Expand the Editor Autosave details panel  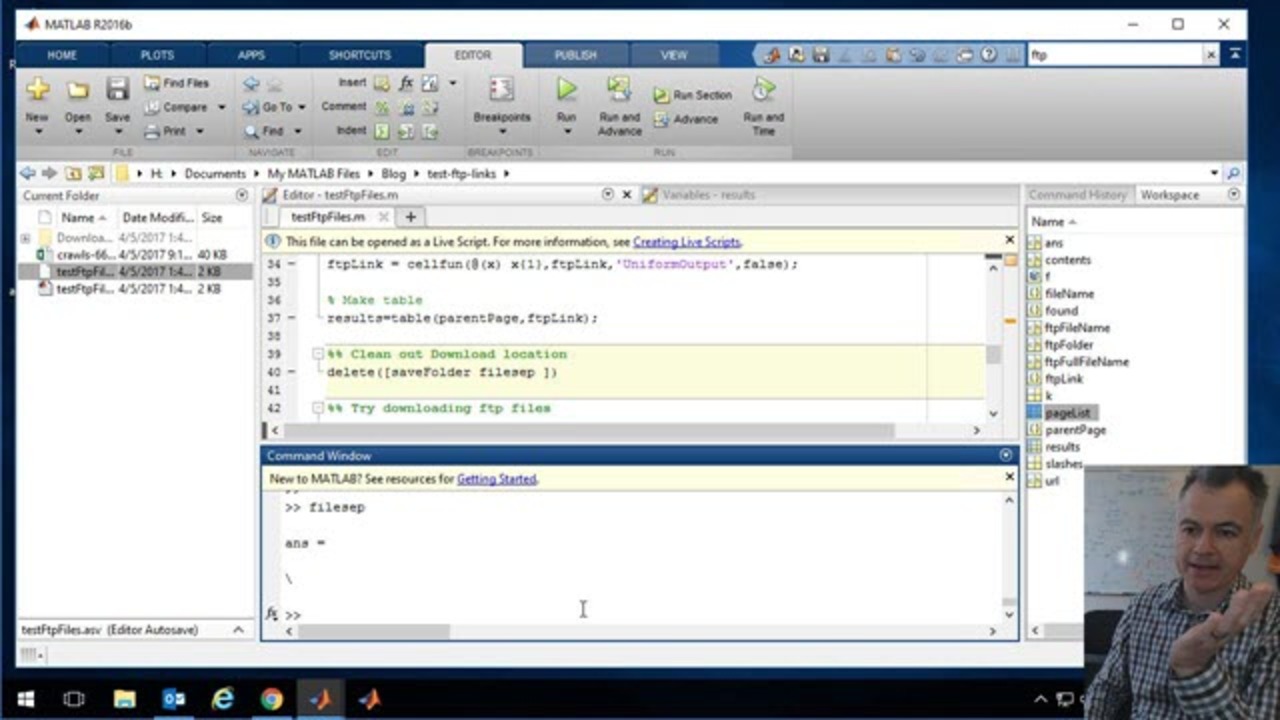point(238,630)
